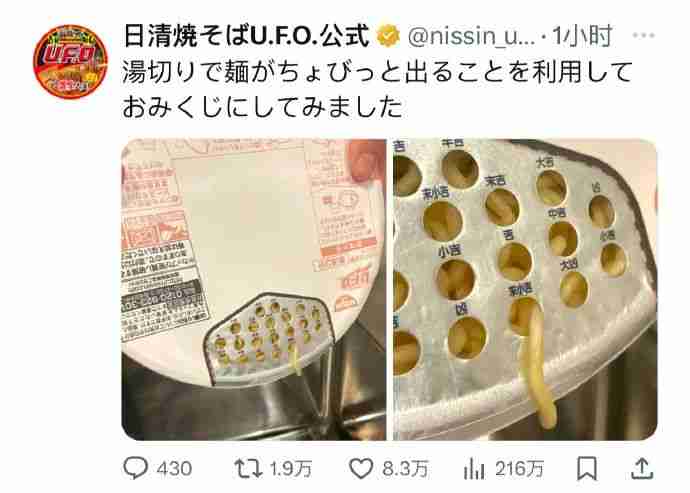Click the 1.9万 retweet count

[291, 469]
